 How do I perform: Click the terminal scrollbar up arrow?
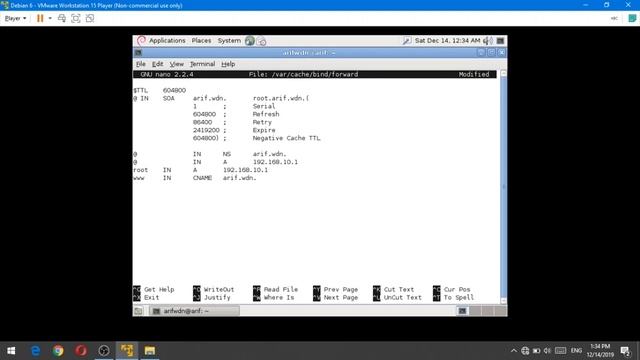[503, 73]
